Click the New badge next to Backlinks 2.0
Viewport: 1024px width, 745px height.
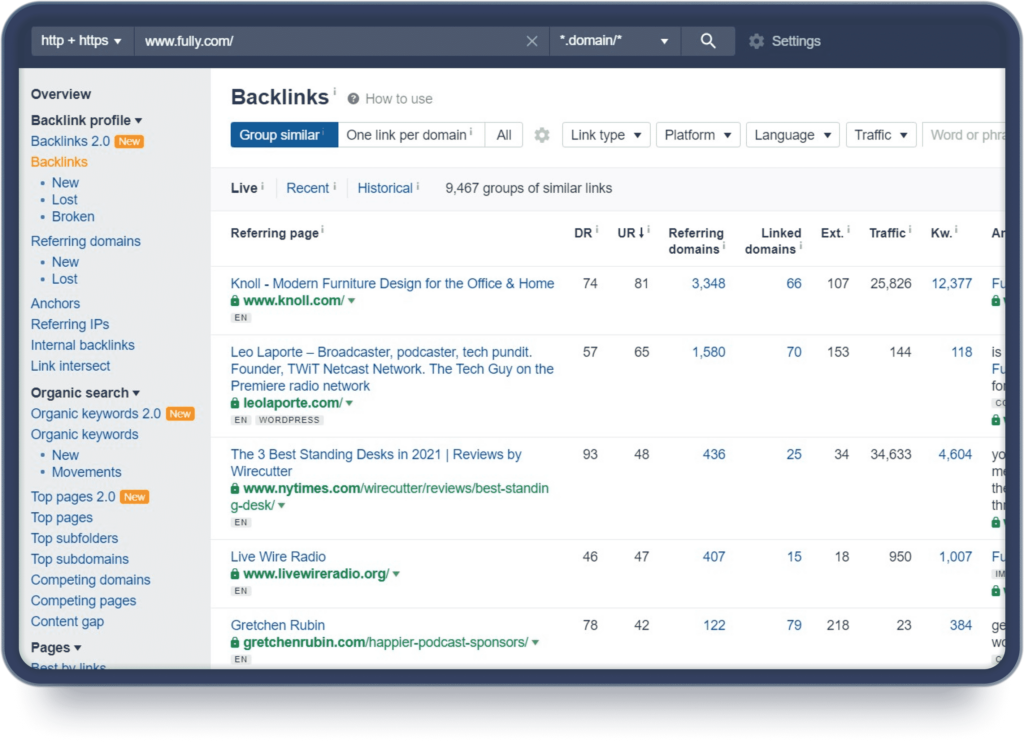coord(129,142)
